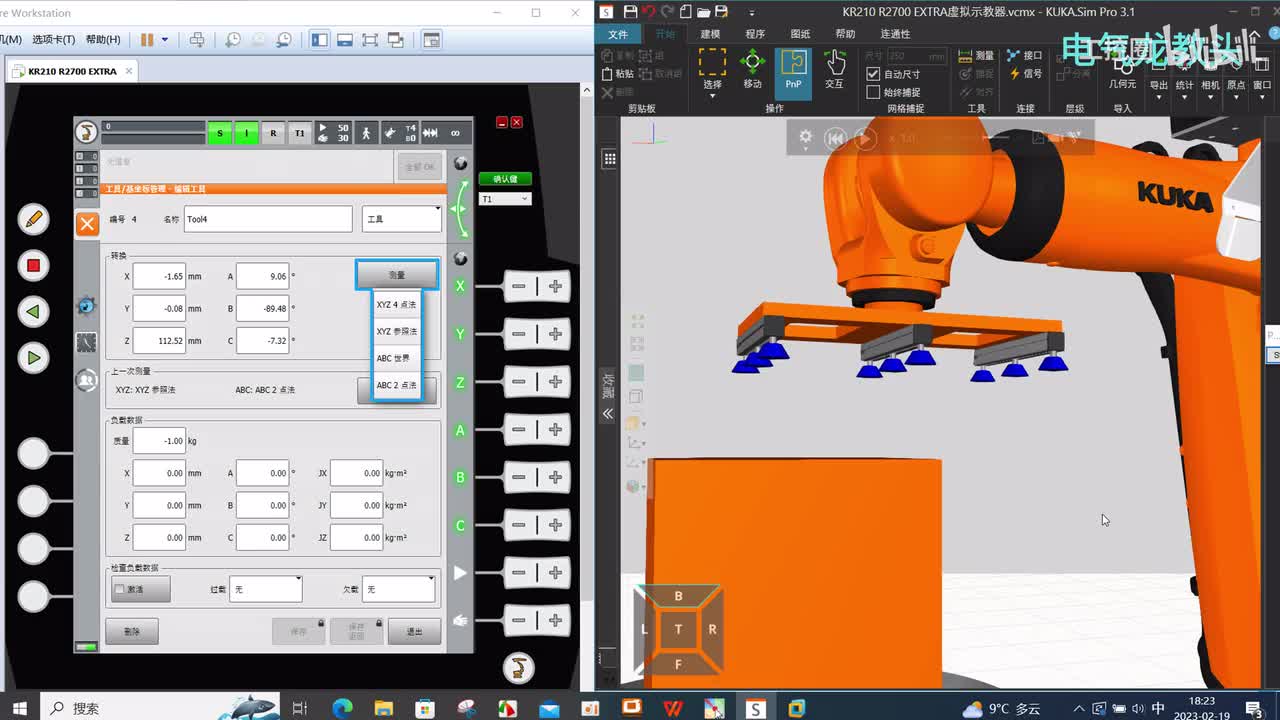Click the simulation settings gear in the 3D view
This screenshot has width=1280, height=720.
[x=805, y=138]
